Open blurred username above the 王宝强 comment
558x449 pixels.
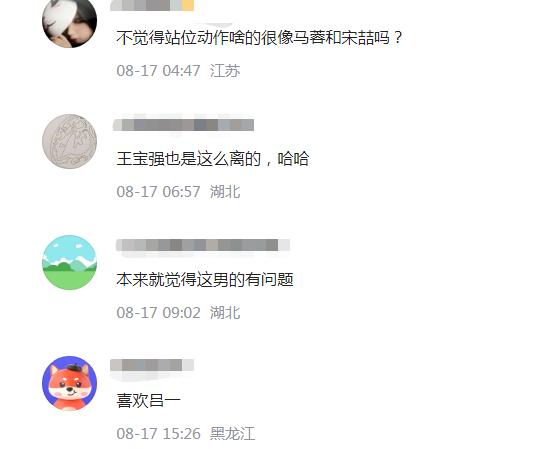tap(183, 125)
